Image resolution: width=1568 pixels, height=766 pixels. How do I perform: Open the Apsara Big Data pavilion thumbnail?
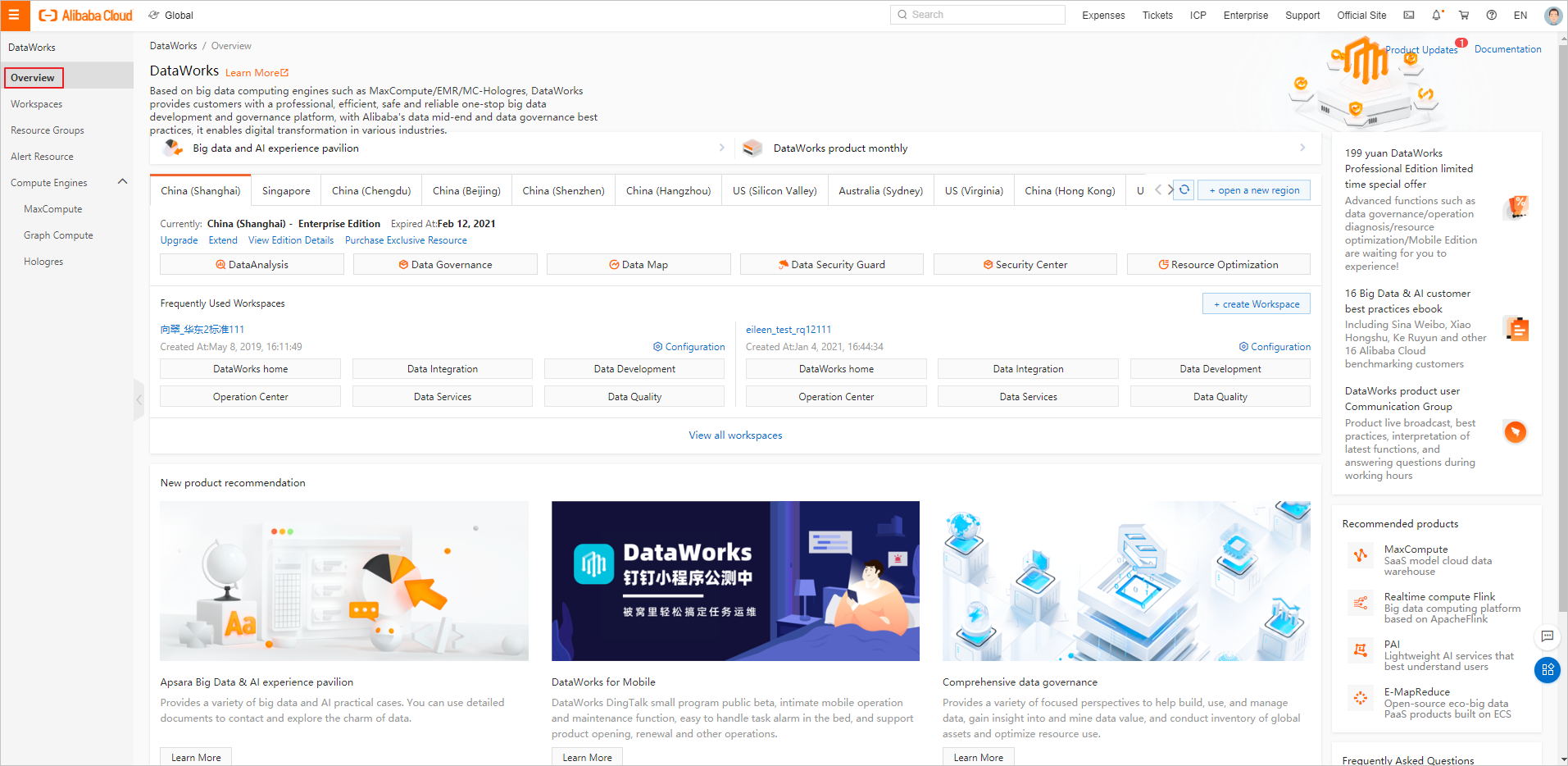click(344, 581)
